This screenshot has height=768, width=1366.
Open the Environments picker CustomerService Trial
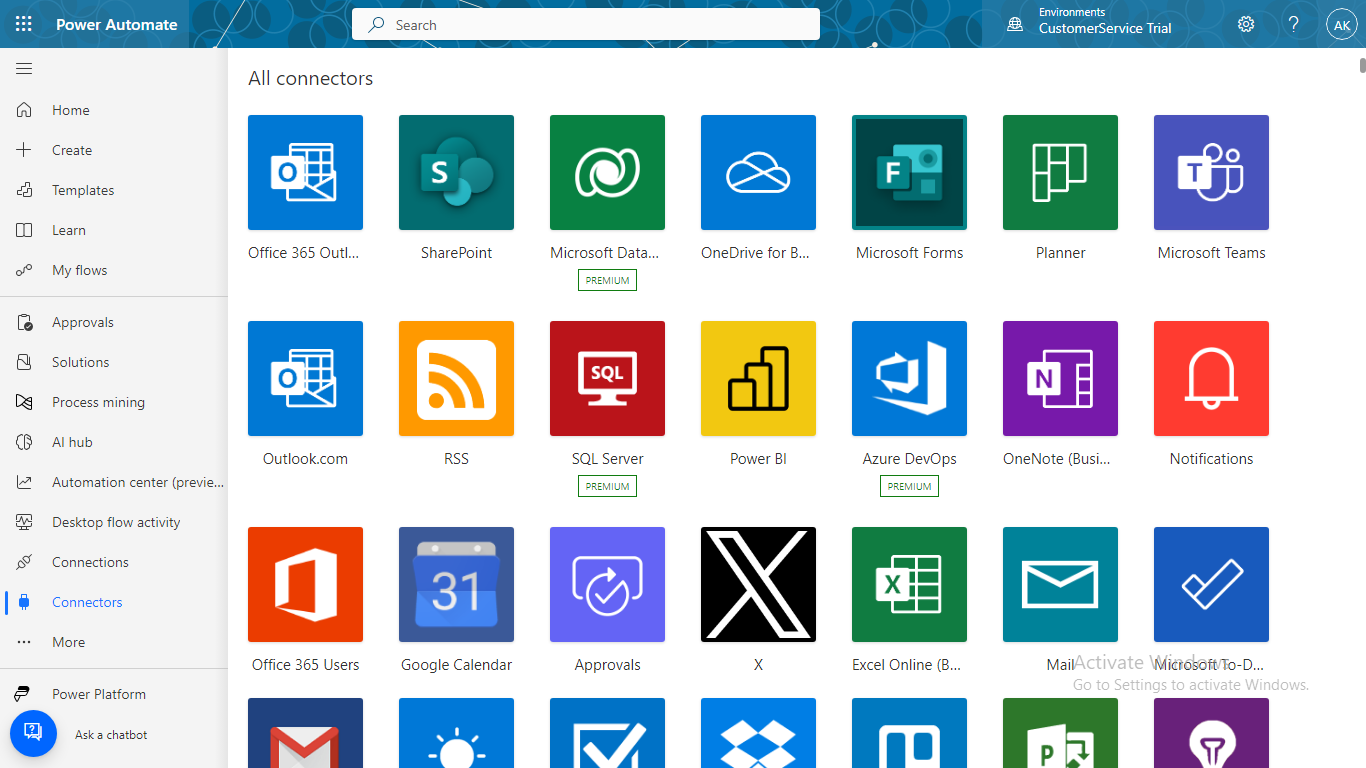(1104, 24)
